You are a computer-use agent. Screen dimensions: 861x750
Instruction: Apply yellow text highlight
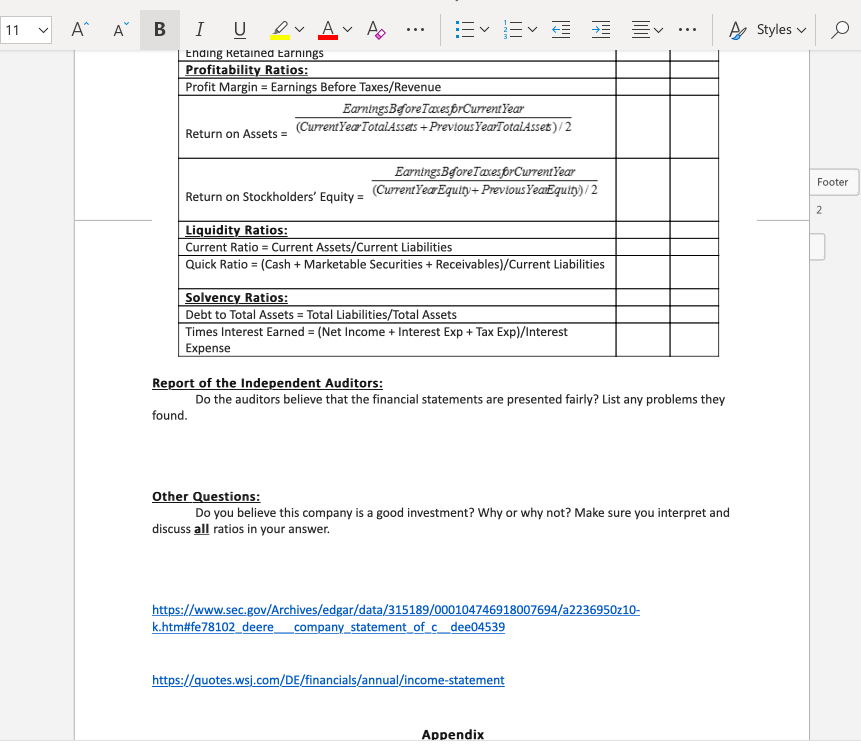click(x=278, y=29)
